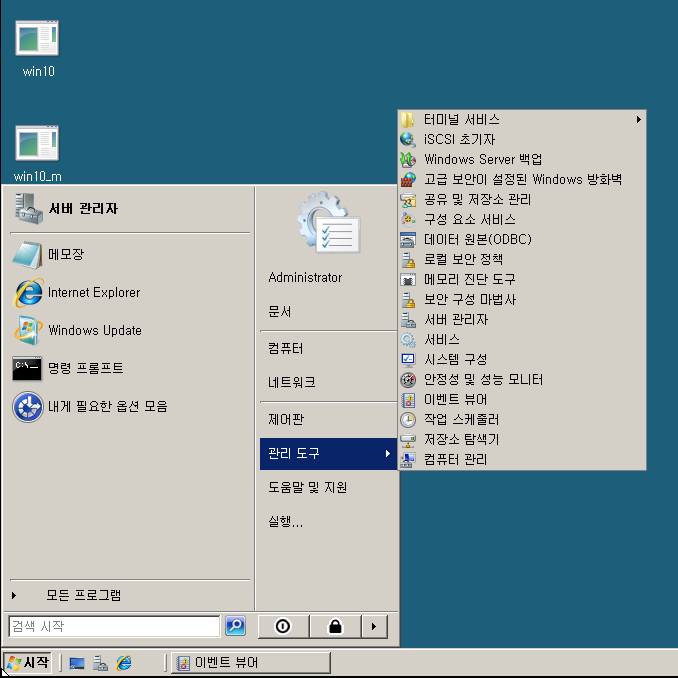
Task: Open 내게 필요한 옵션 모음 icon
Action: [28, 407]
